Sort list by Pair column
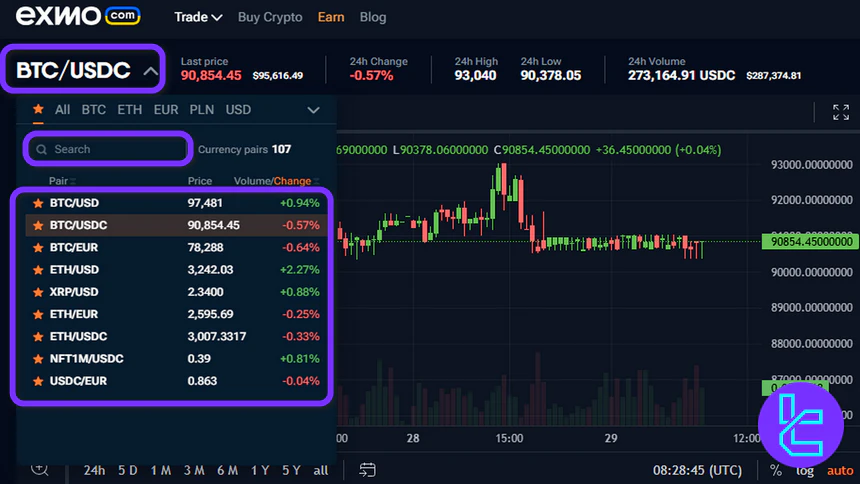 point(61,181)
